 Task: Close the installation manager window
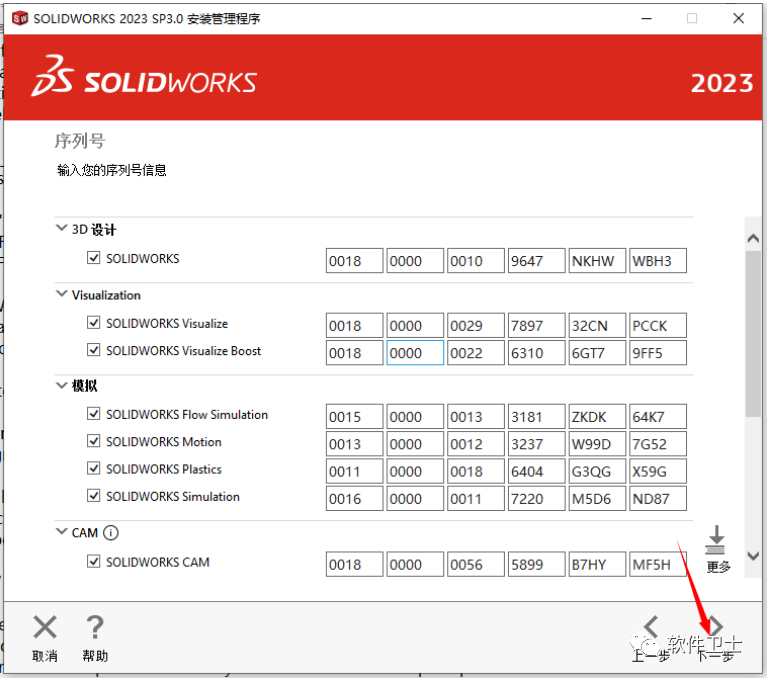(739, 19)
